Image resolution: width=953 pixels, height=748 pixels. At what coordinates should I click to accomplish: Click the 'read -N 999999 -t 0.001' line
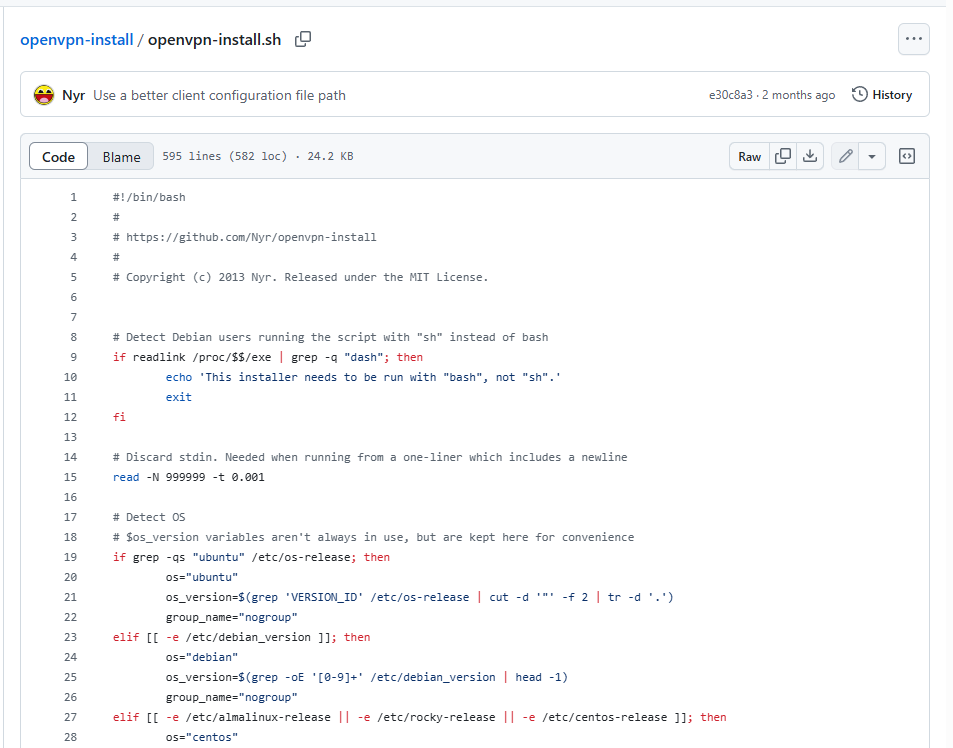tap(188, 477)
